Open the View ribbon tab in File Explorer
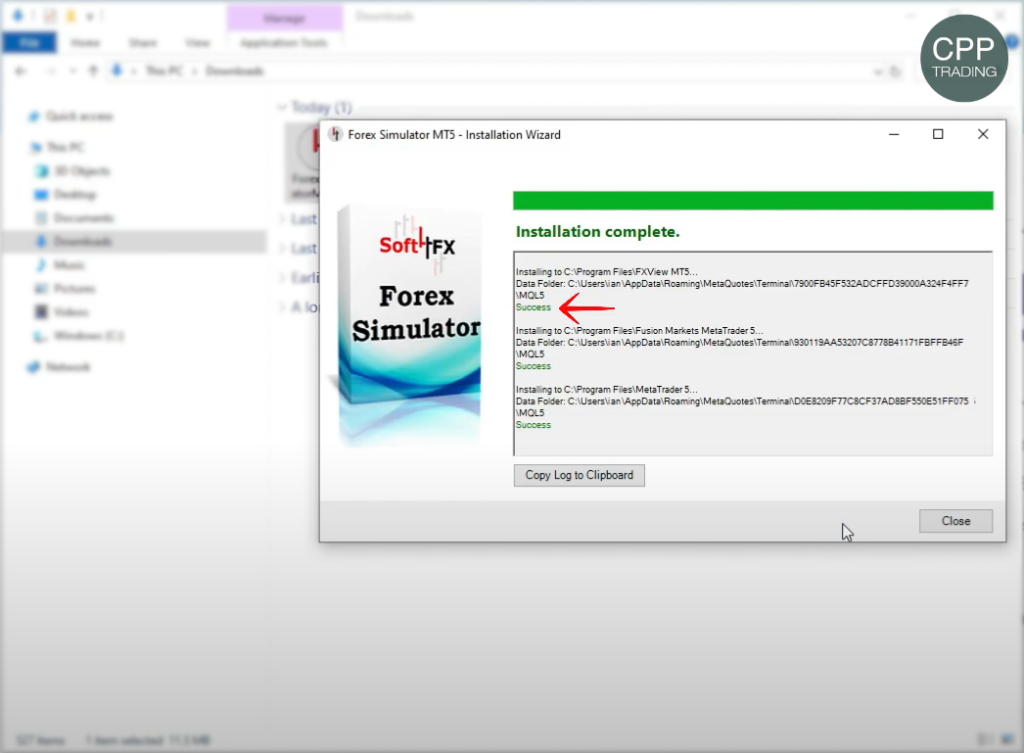This screenshot has width=1024, height=753. click(197, 43)
